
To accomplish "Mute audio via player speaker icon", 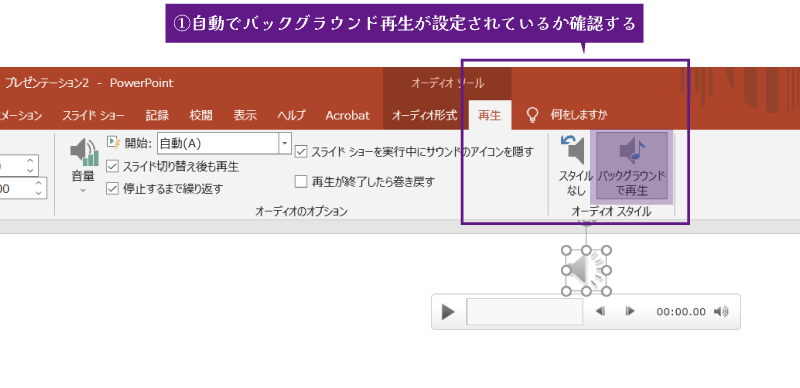I will point(721,311).
